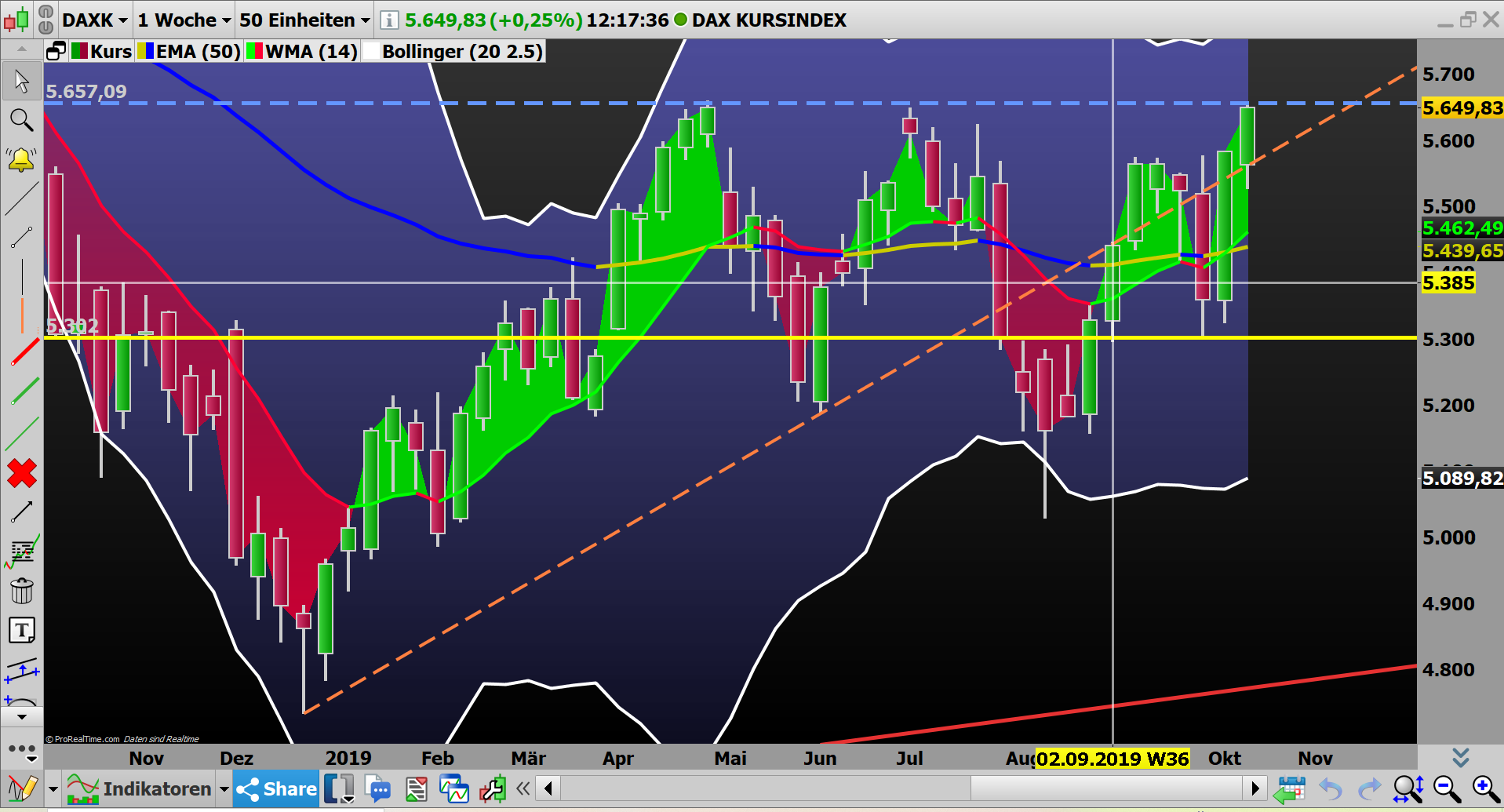The width and height of the screenshot is (1504, 812).
Task: Click the red X delete-drawings tool
Action: click(22, 472)
